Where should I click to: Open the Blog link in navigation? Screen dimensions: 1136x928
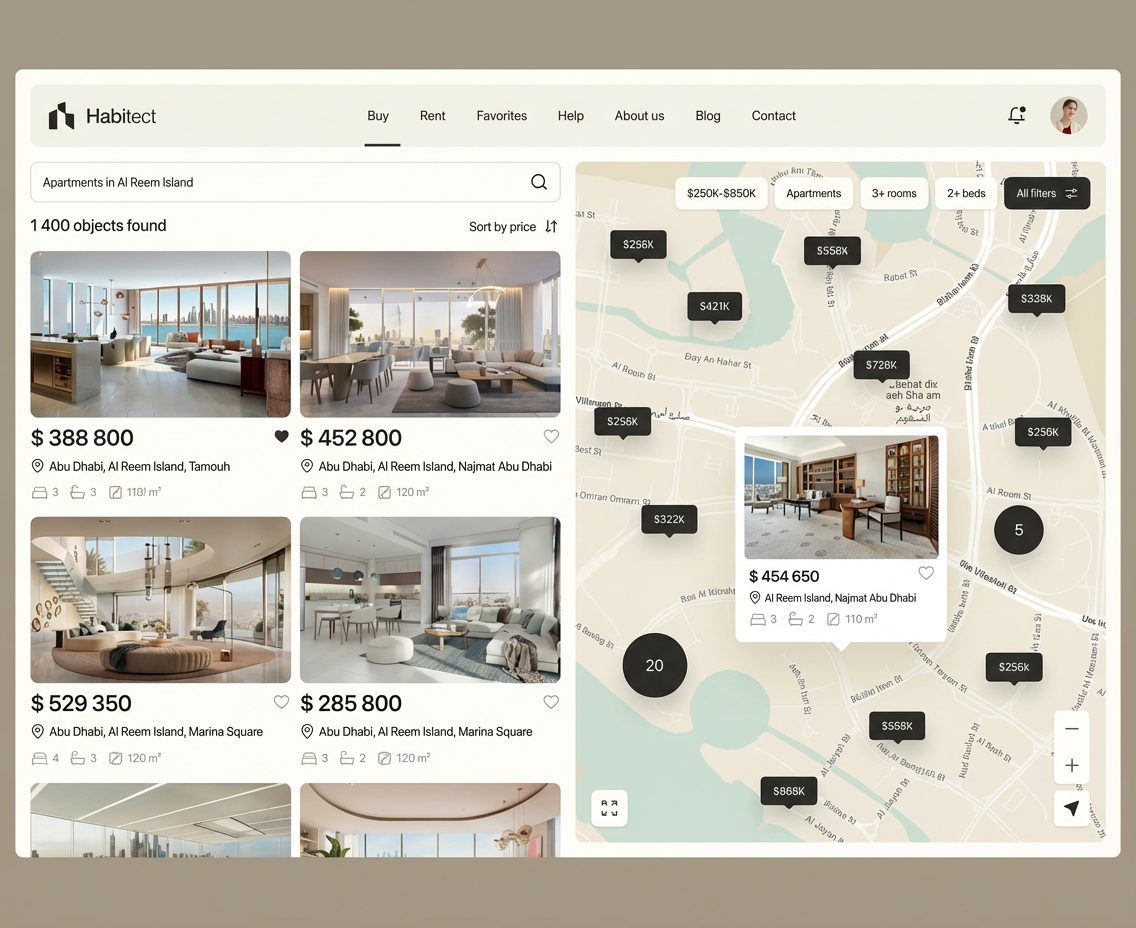coord(708,116)
